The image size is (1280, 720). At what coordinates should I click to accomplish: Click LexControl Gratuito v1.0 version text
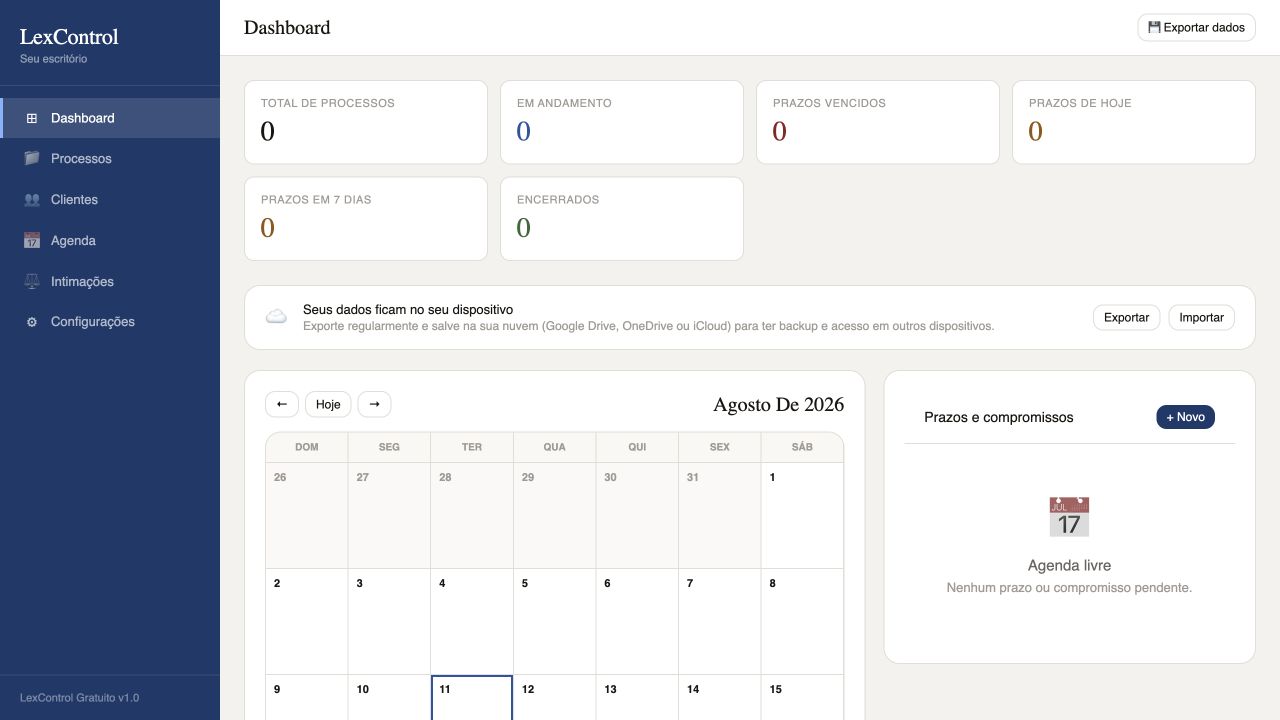click(80, 698)
